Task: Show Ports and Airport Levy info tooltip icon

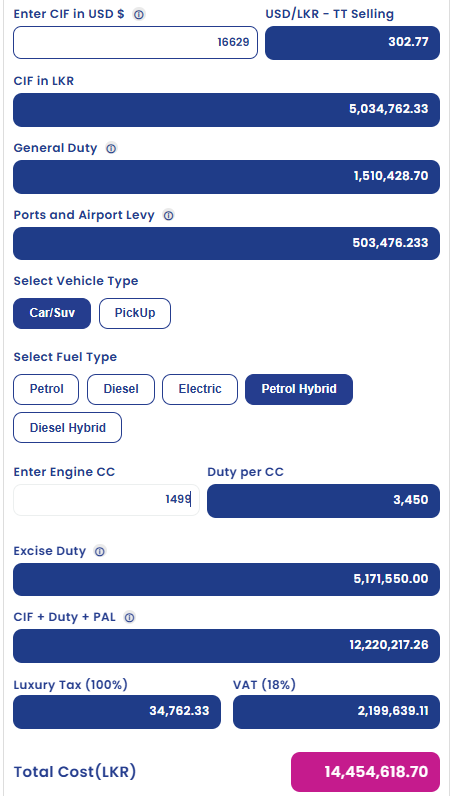Action: [169, 215]
